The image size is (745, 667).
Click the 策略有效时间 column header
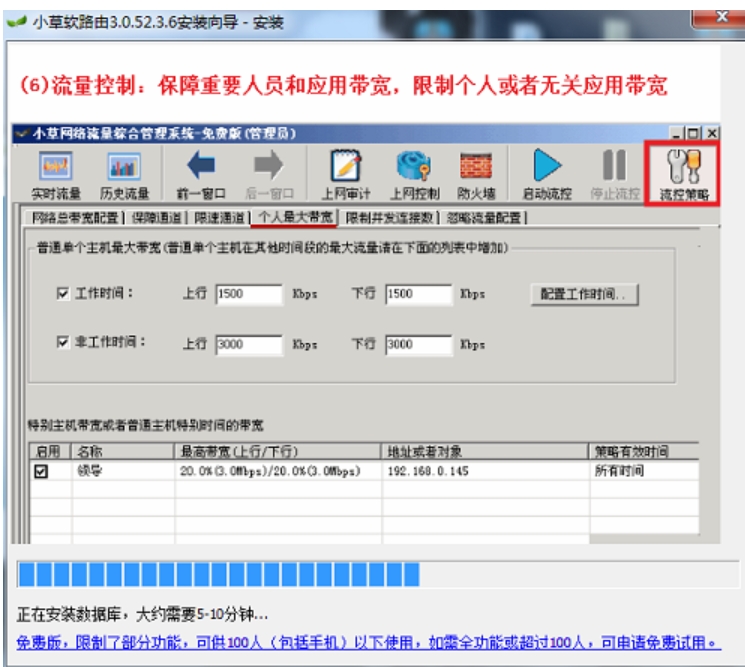[x=644, y=451]
